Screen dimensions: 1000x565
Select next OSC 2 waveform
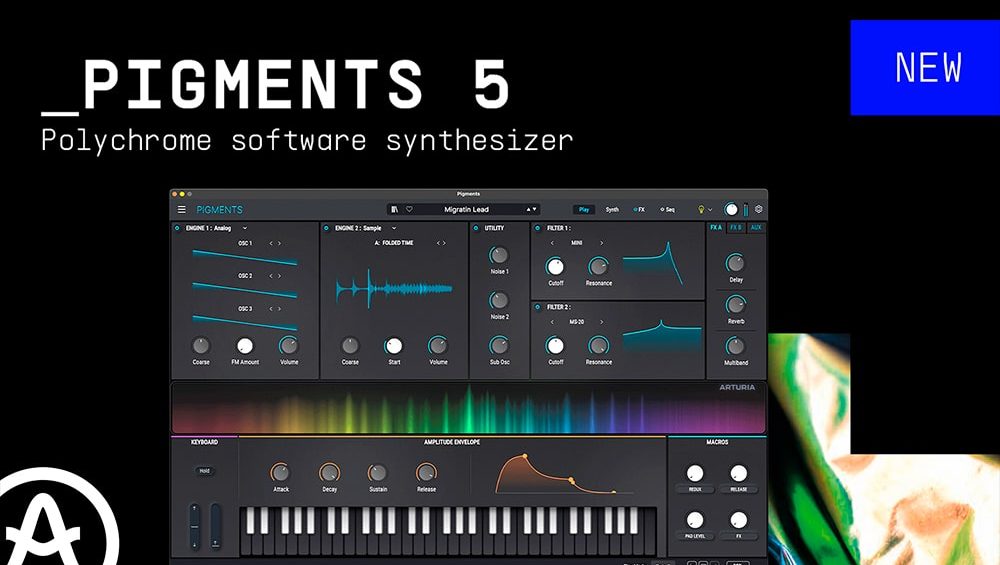click(x=279, y=276)
